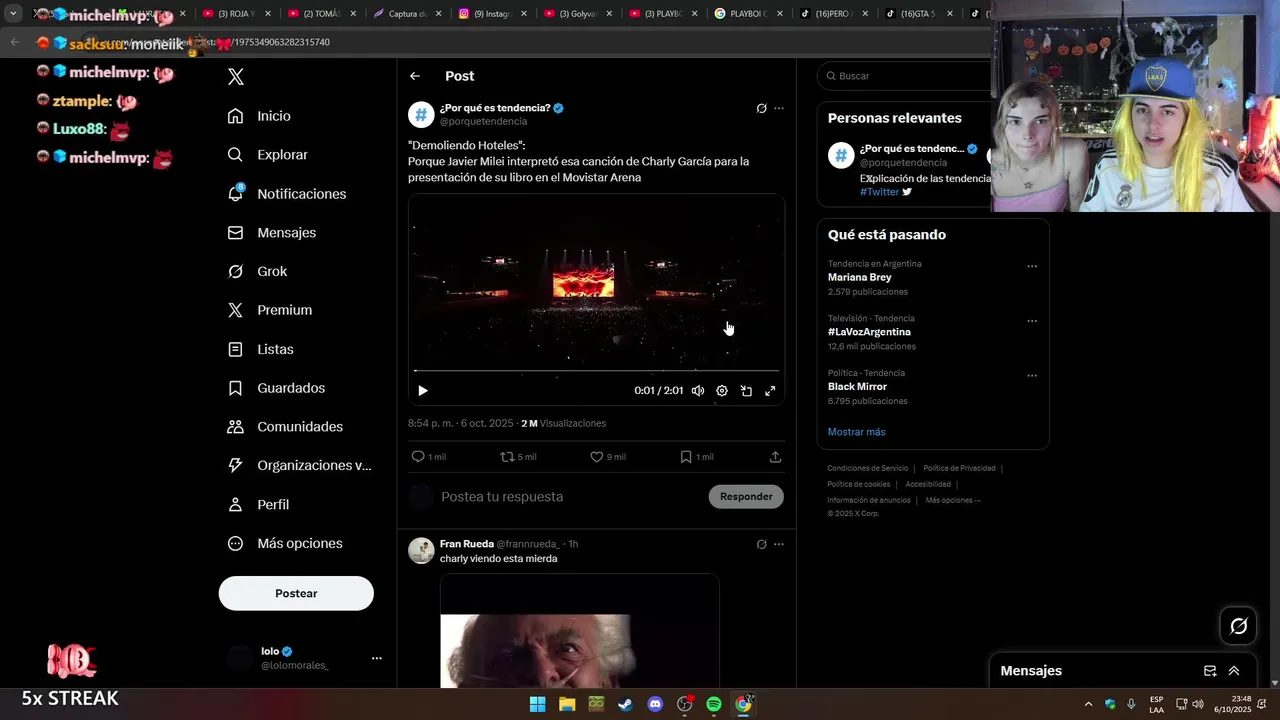Open more options on Fran Rueda's reply
1280x720 pixels.
(x=779, y=545)
